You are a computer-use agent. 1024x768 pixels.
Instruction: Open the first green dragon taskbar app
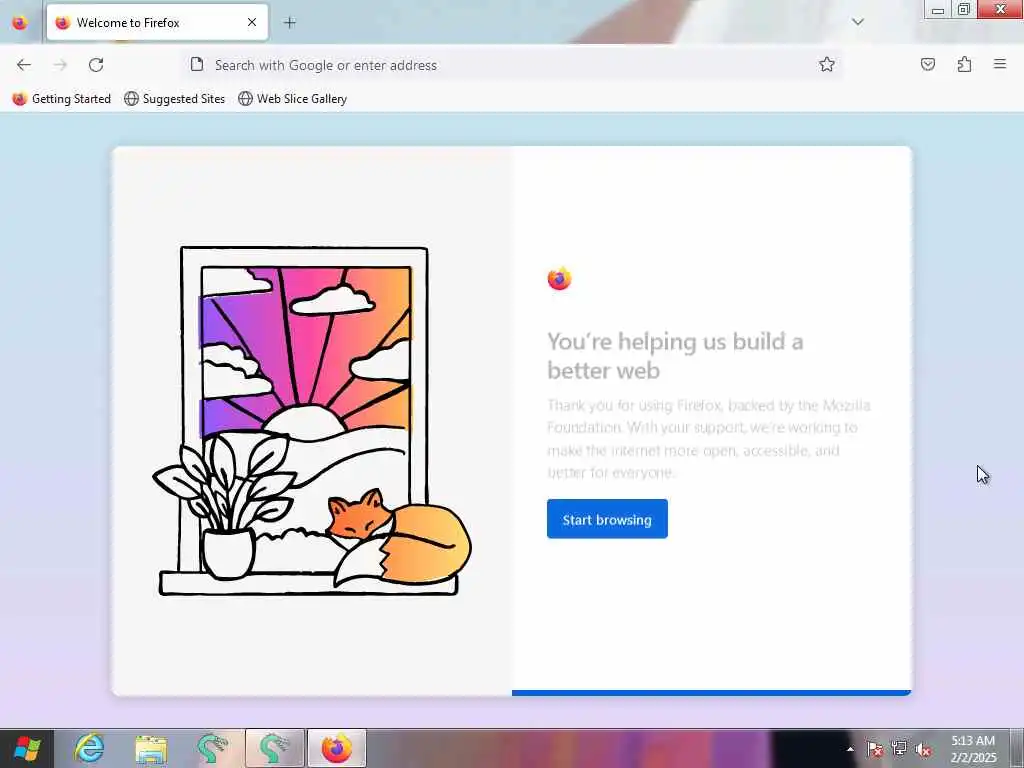(213, 748)
